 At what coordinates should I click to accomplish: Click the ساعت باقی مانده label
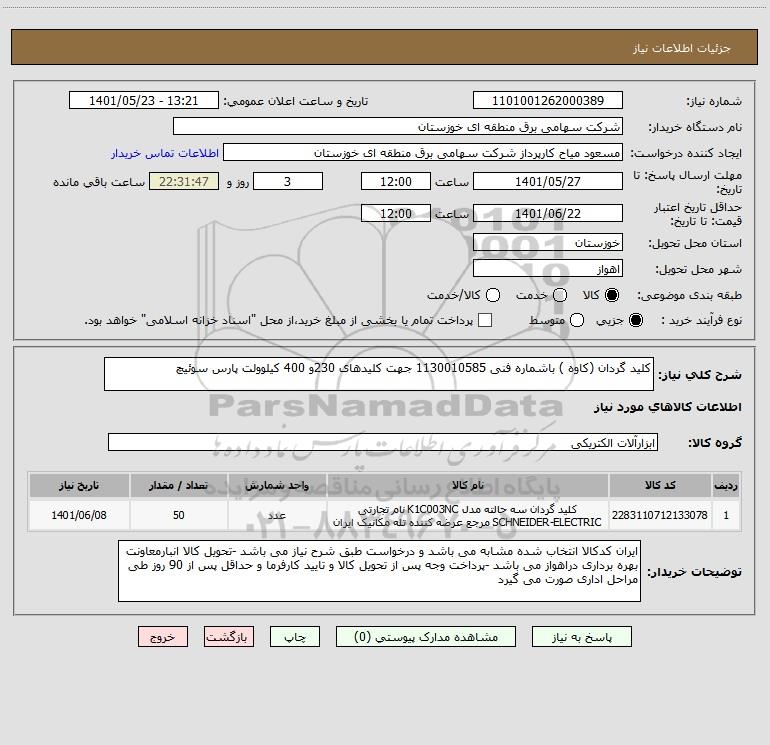coord(99,182)
